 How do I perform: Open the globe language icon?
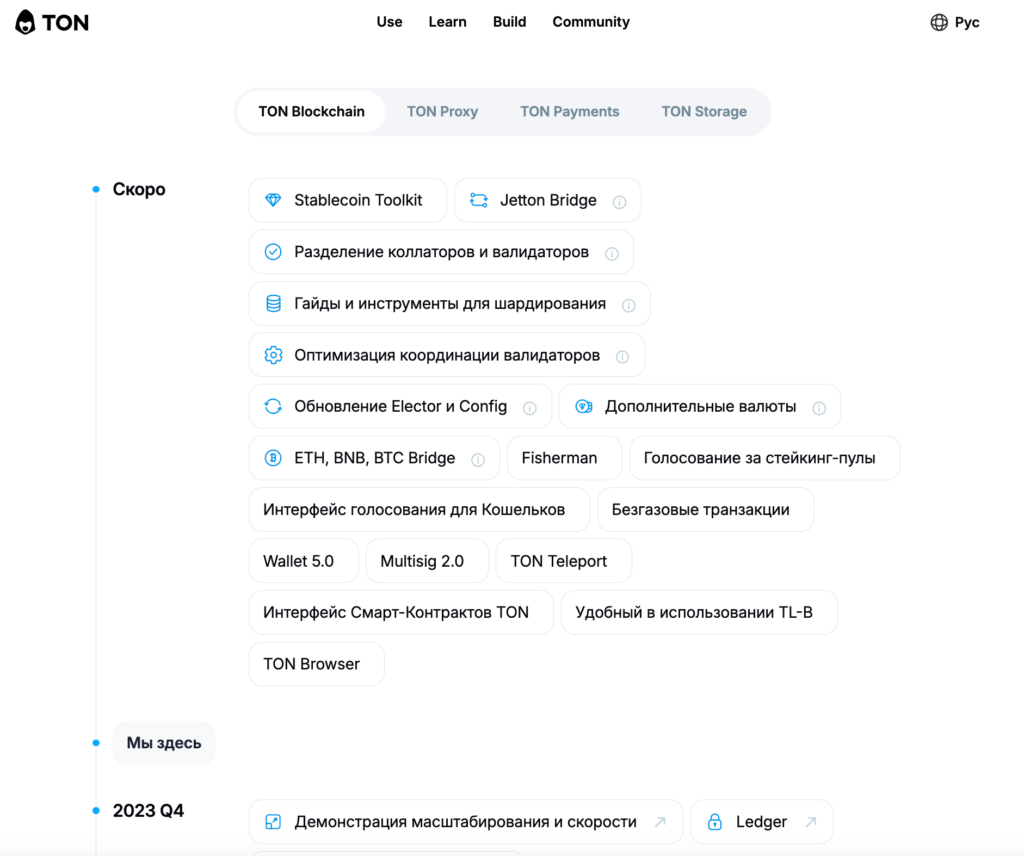937,21
